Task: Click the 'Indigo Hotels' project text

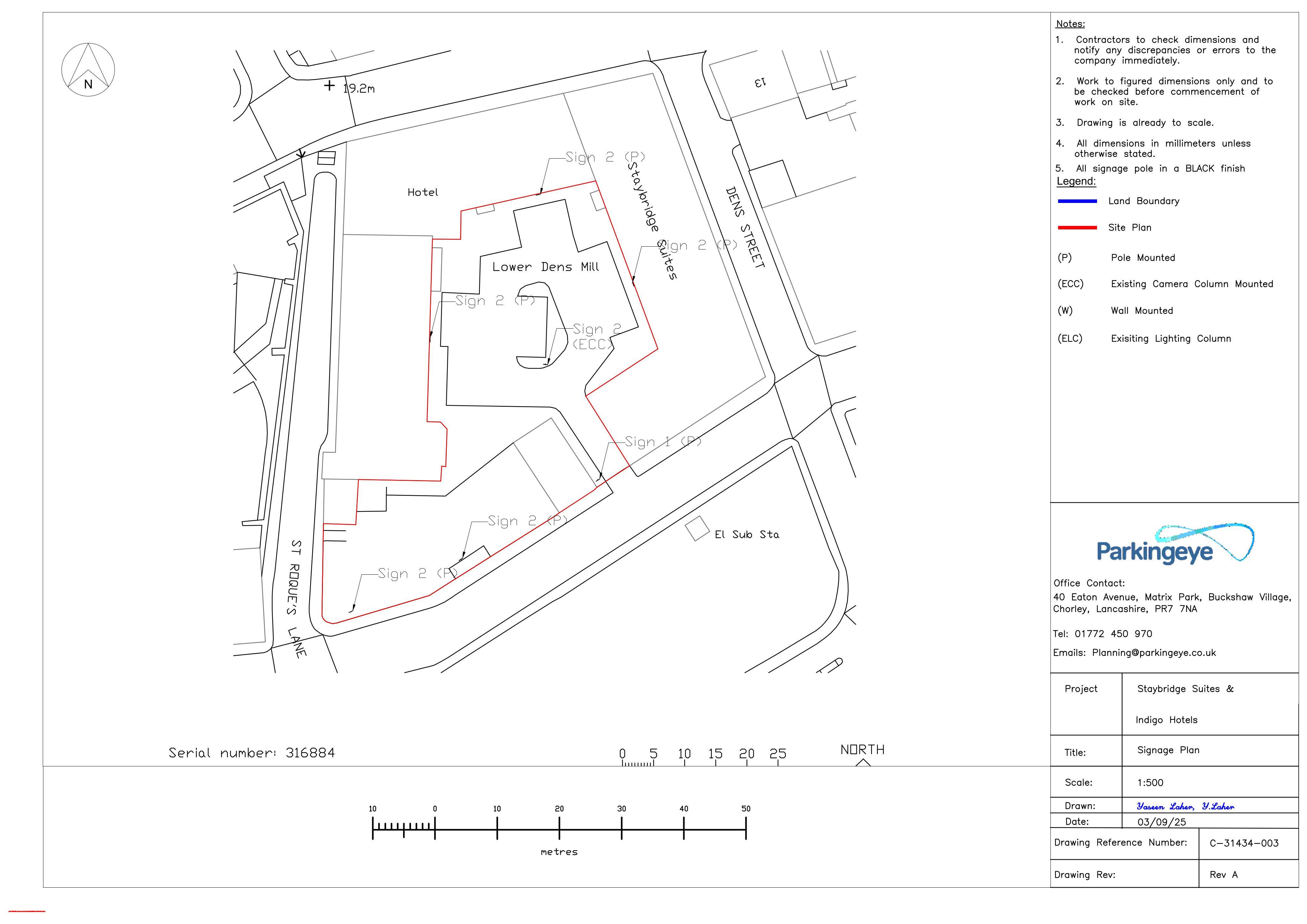Action: point(1166,720)
